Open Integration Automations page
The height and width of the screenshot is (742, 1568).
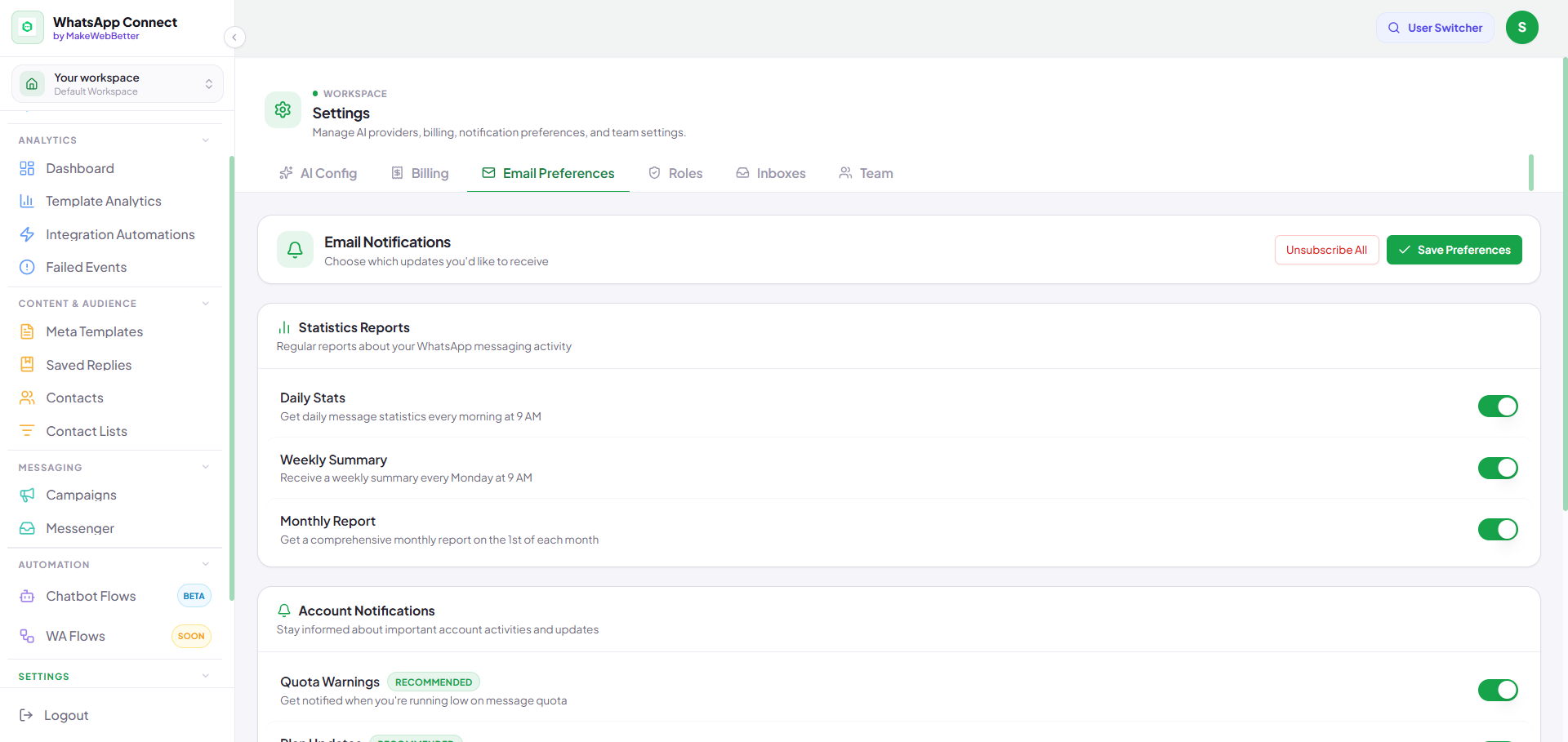(x=114, y=234)
